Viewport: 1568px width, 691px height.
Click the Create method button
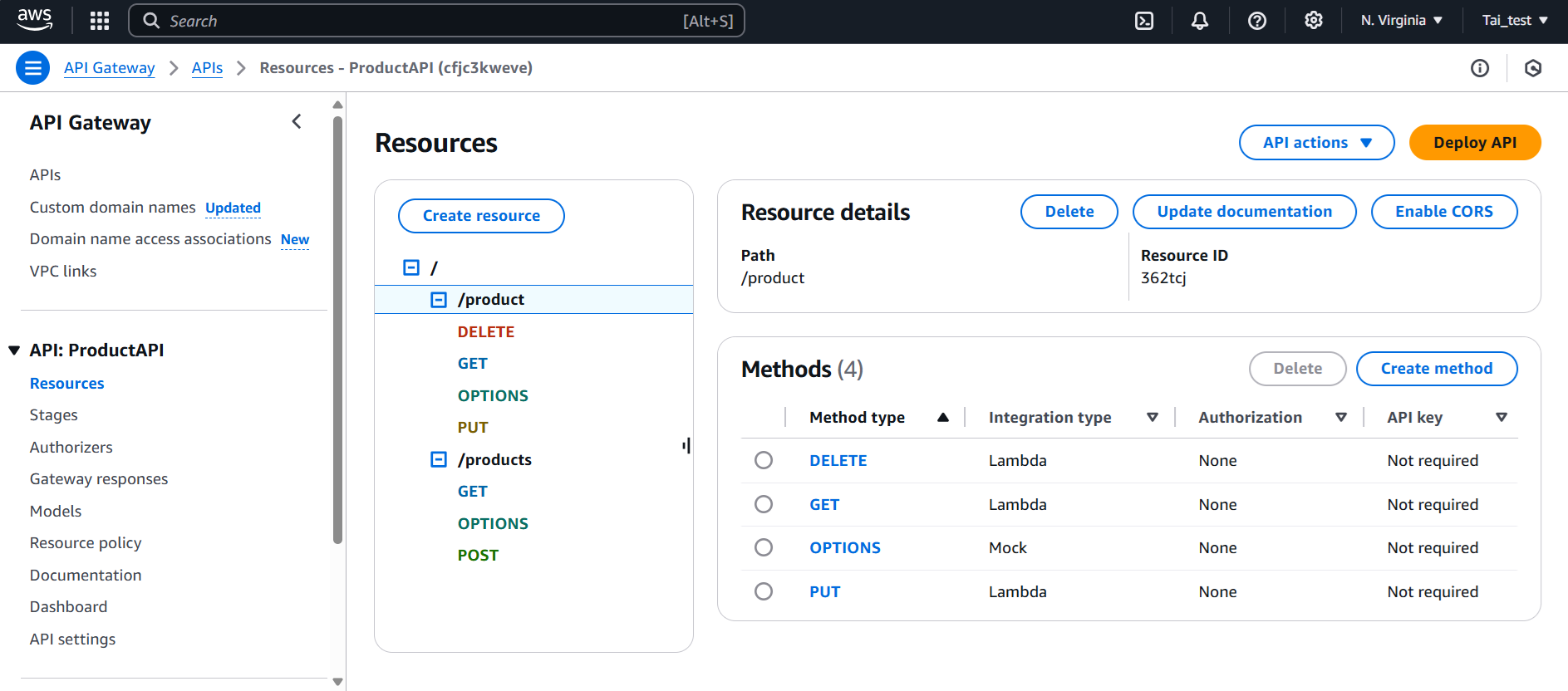pos(1437,369)
